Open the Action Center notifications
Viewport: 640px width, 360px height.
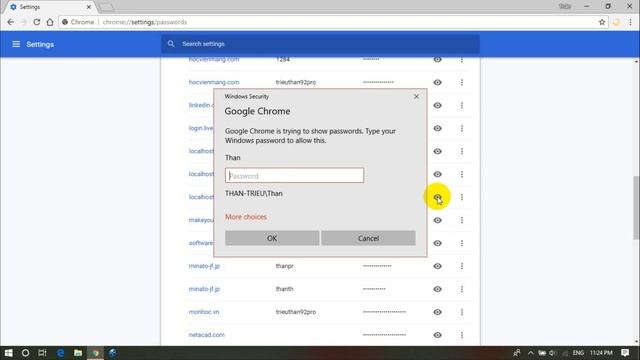click(x=625, y=353)
